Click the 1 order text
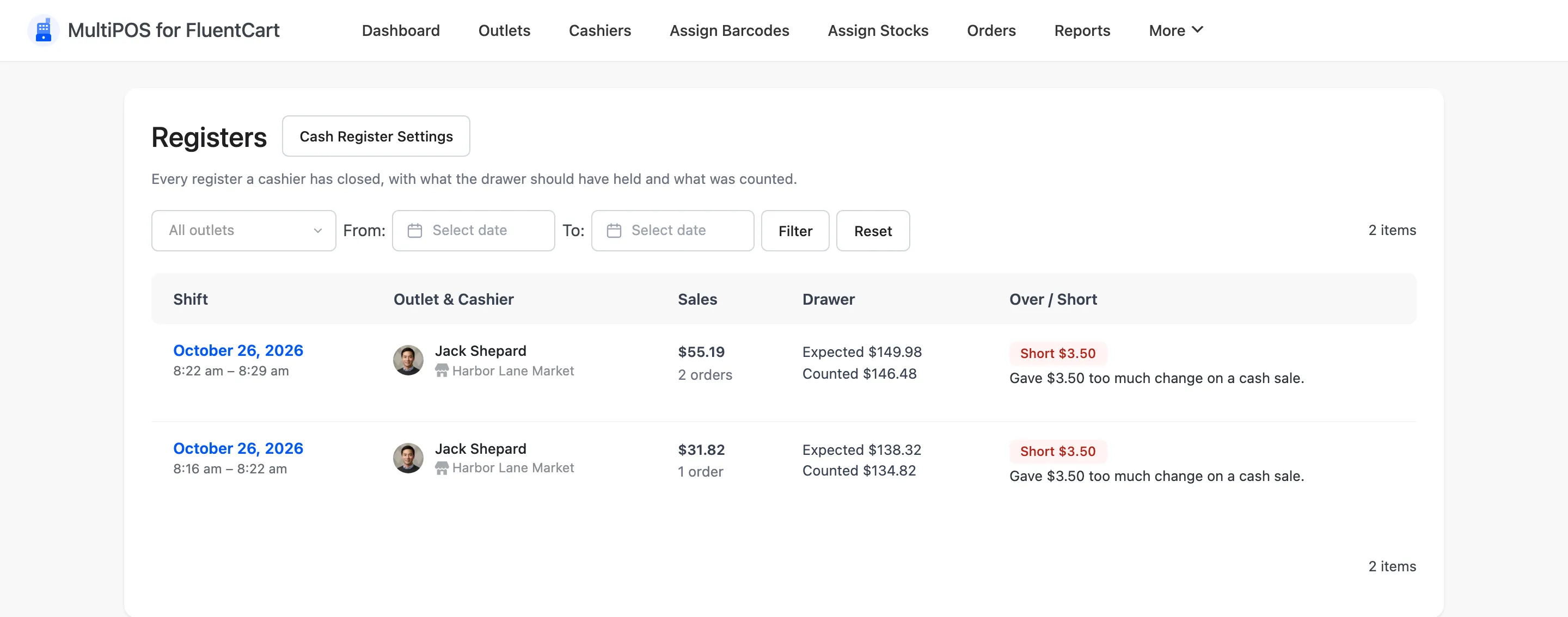The image size is (1568, 617). click(701, 472)
